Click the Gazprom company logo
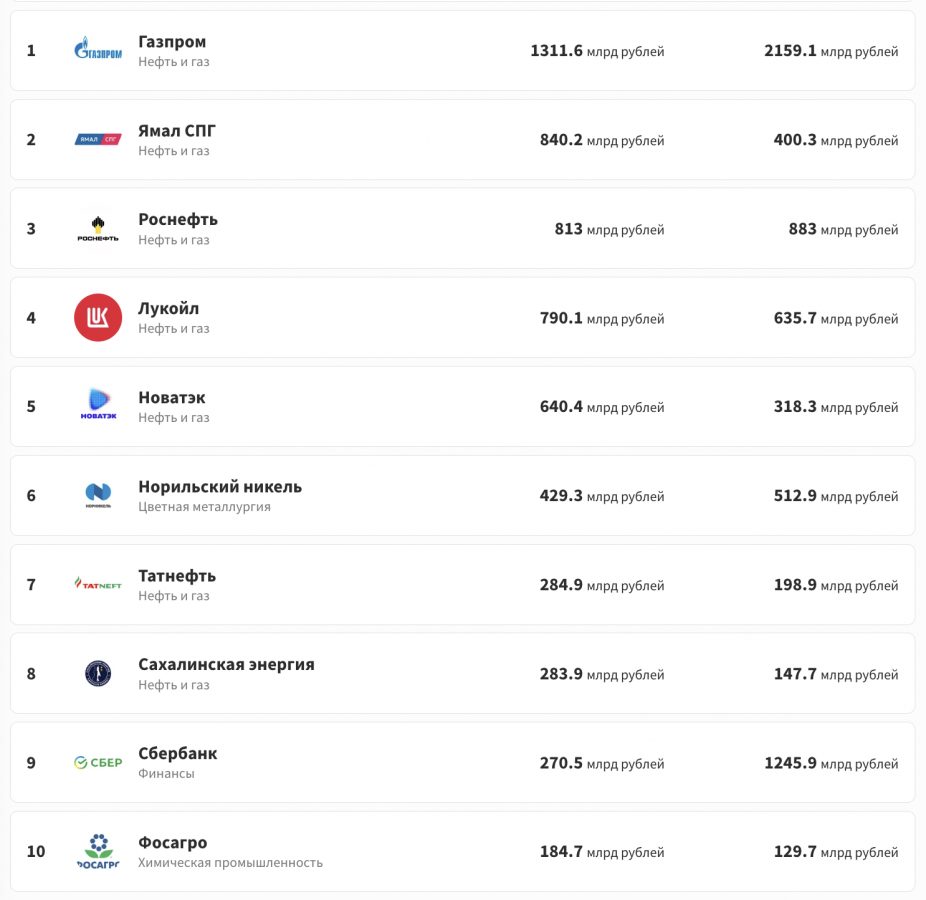This screenshot has width=926, height=900. click(x=98, y=50)
